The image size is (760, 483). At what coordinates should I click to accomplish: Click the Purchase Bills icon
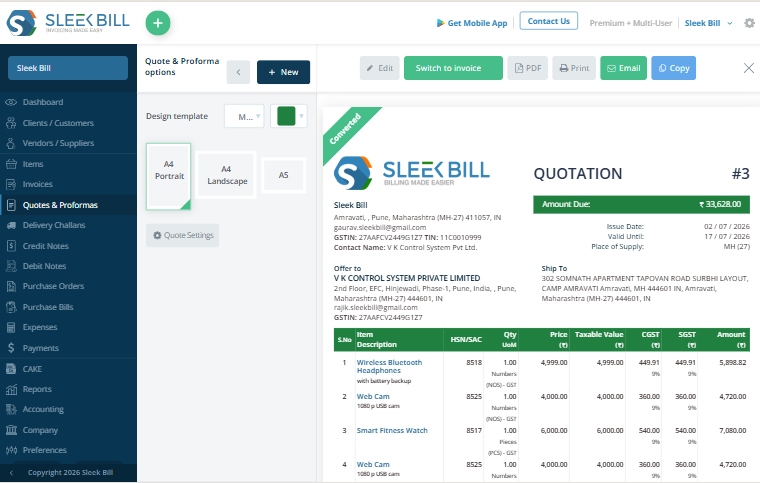11,307
